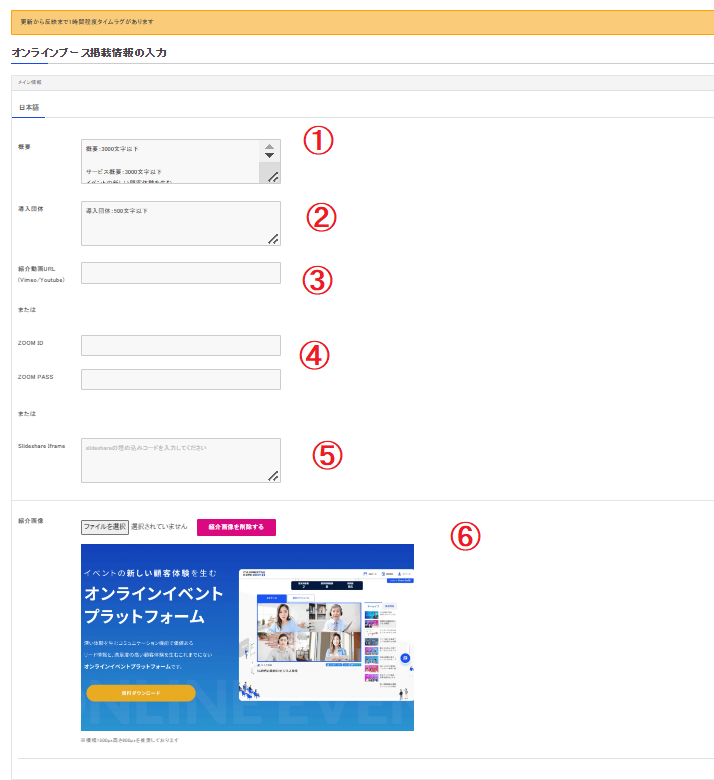This screenshot has height=780, width=714.
Task: Click the resize grip of Slideshare iframe area
Action: click(273, 476)
